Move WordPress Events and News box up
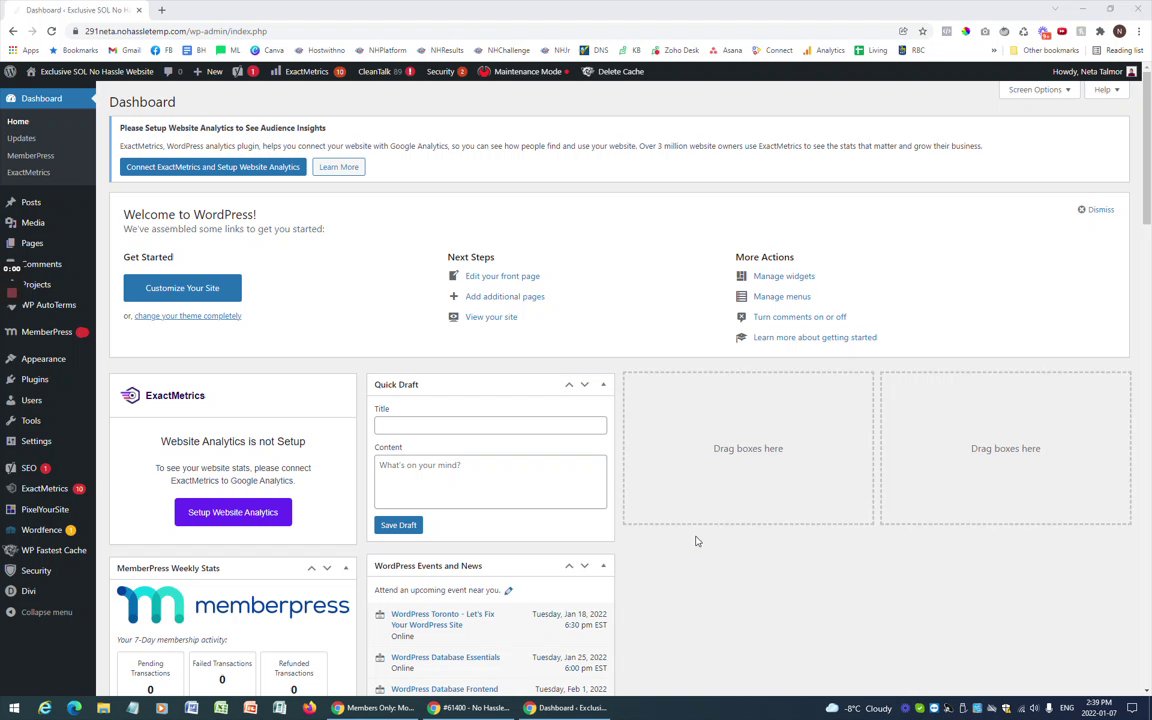 [x=569, y=566]
